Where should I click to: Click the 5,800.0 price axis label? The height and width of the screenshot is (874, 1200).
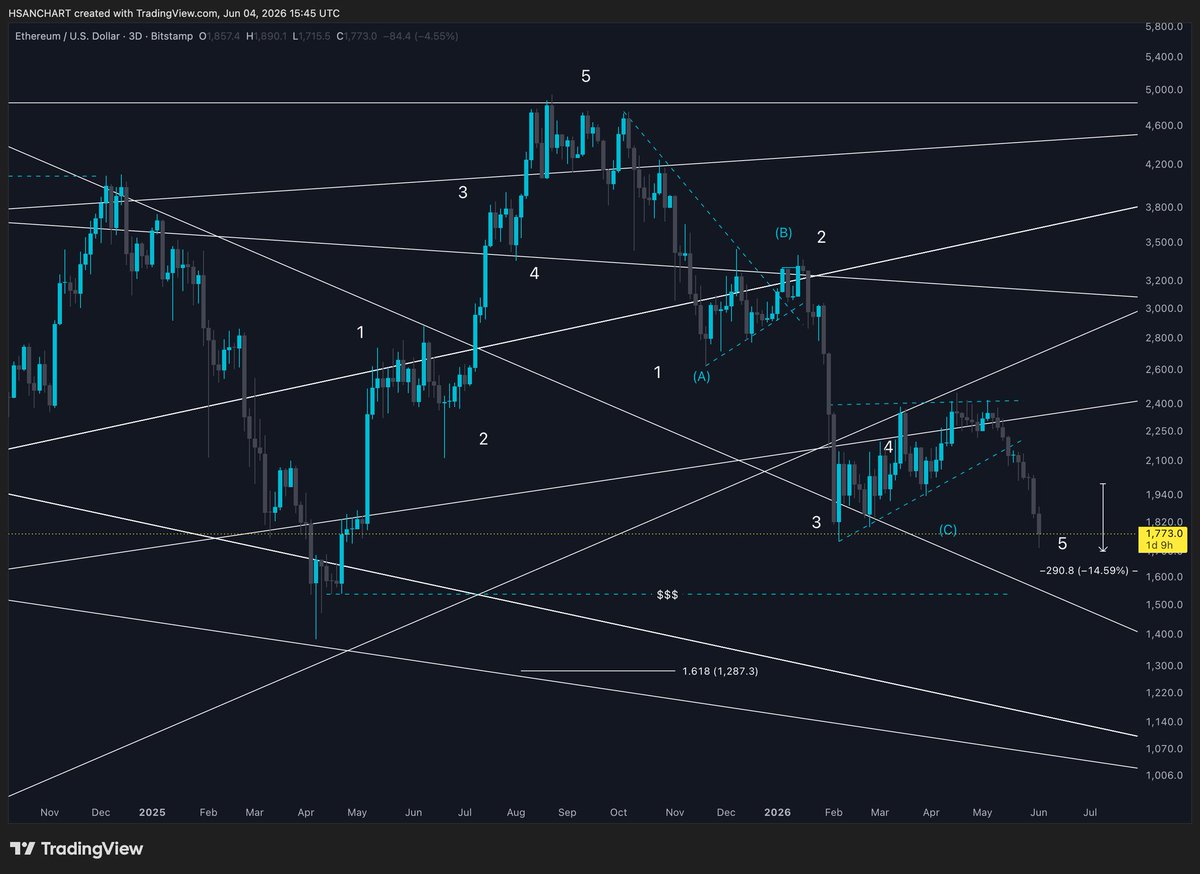point(1163,25)
